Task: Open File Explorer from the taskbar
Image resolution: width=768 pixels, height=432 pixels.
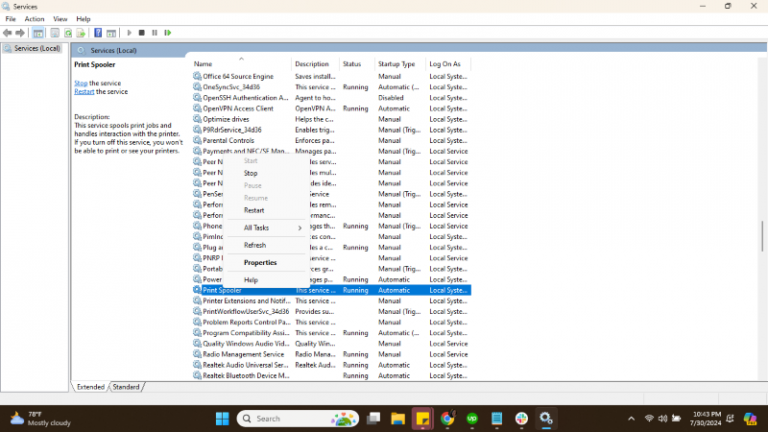Action: point(398,418)
